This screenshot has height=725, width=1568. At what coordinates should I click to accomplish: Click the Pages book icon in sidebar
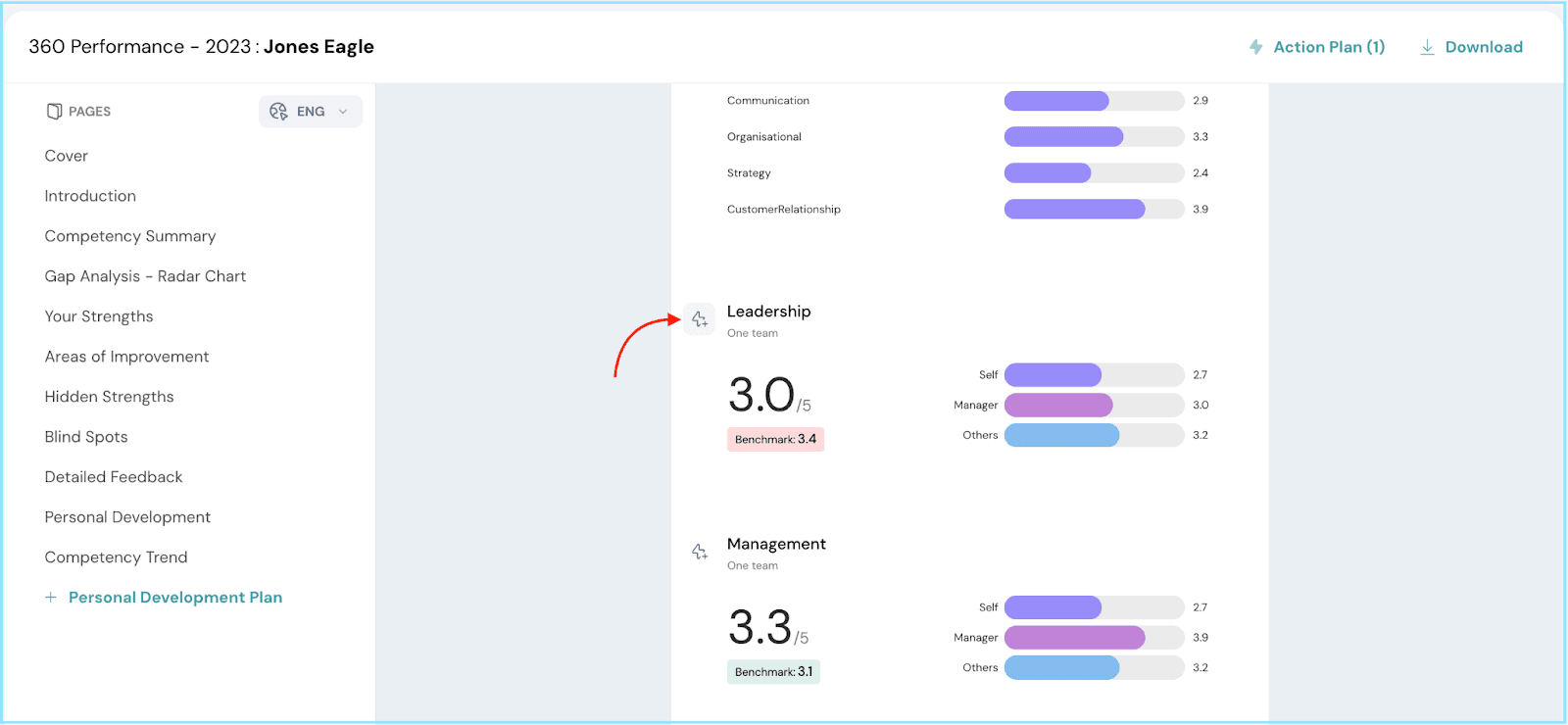pyautogui.click(x=55, y=112)
